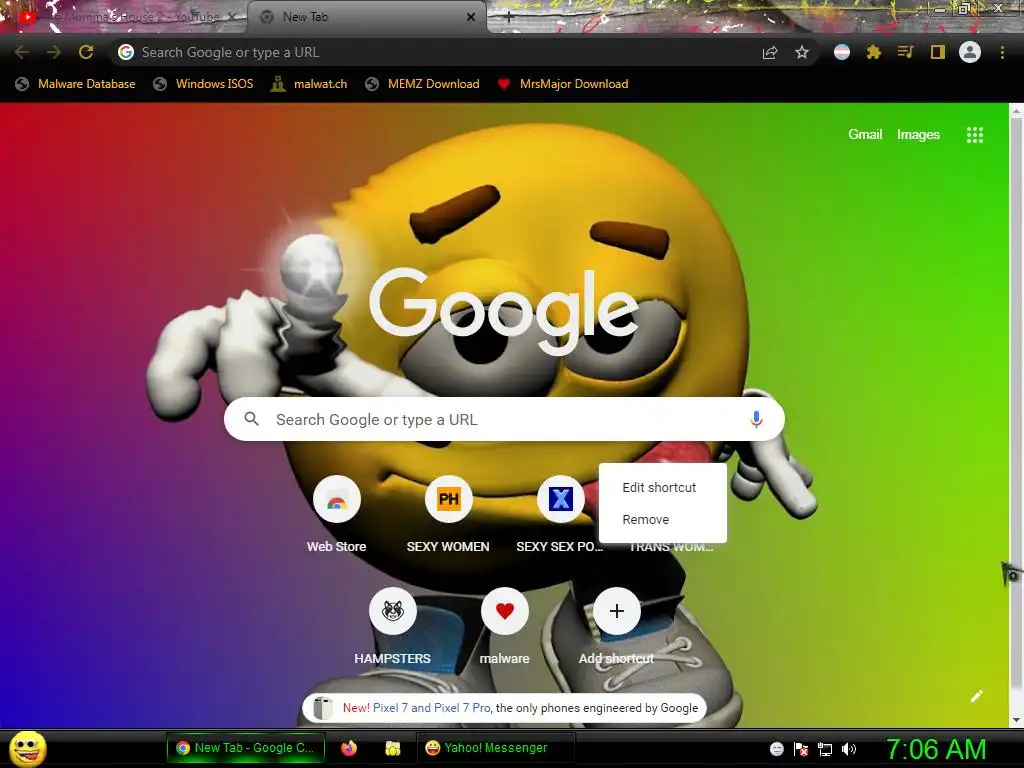
Task: Click the magnifier icon in search box
Action: pos(251,419)
